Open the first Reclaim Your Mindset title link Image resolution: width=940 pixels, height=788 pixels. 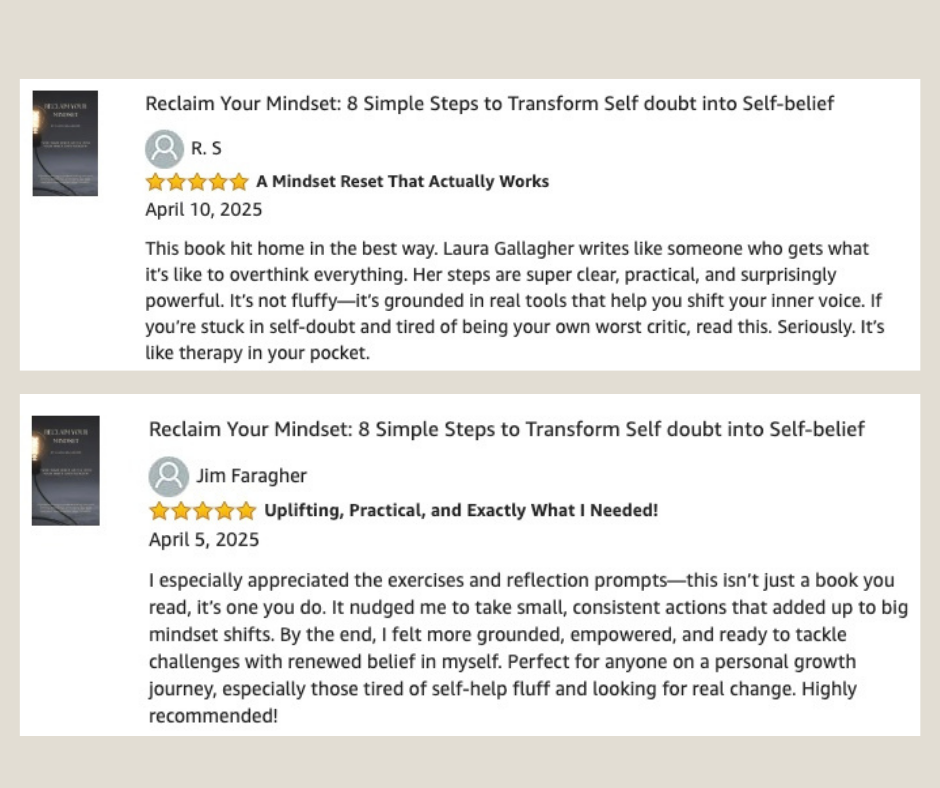[x=489, y=104]
